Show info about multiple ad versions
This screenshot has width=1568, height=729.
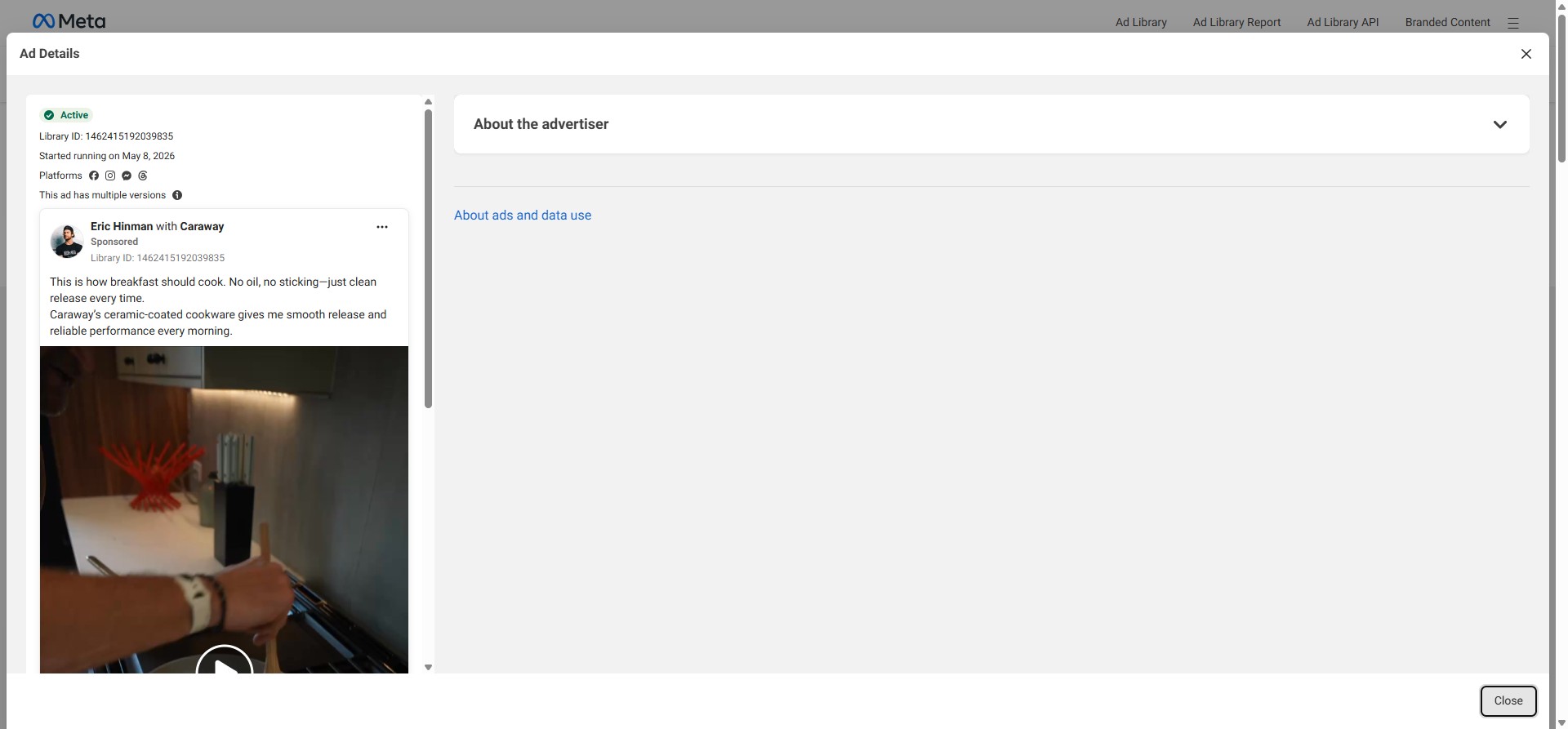coord(177,195)
